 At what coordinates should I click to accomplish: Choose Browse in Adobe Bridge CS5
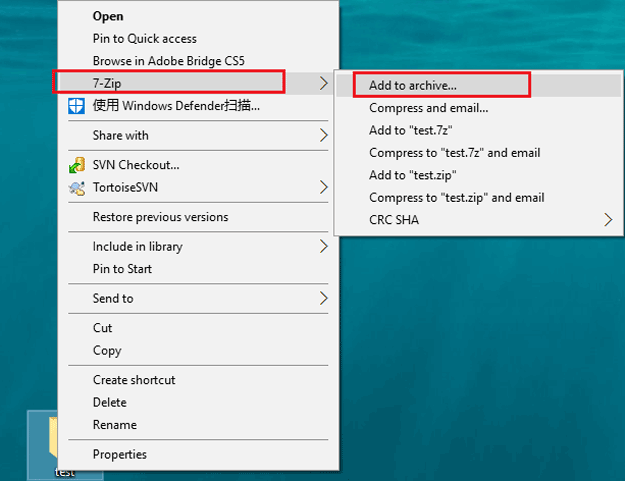tap(199, 61)
